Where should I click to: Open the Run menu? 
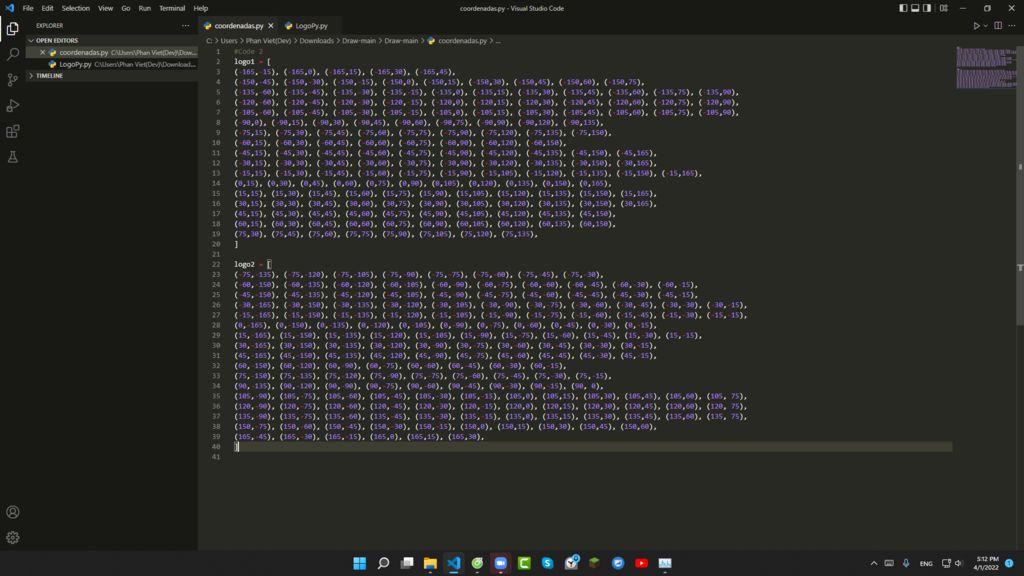pyautogui.click(x=144, y=8)
